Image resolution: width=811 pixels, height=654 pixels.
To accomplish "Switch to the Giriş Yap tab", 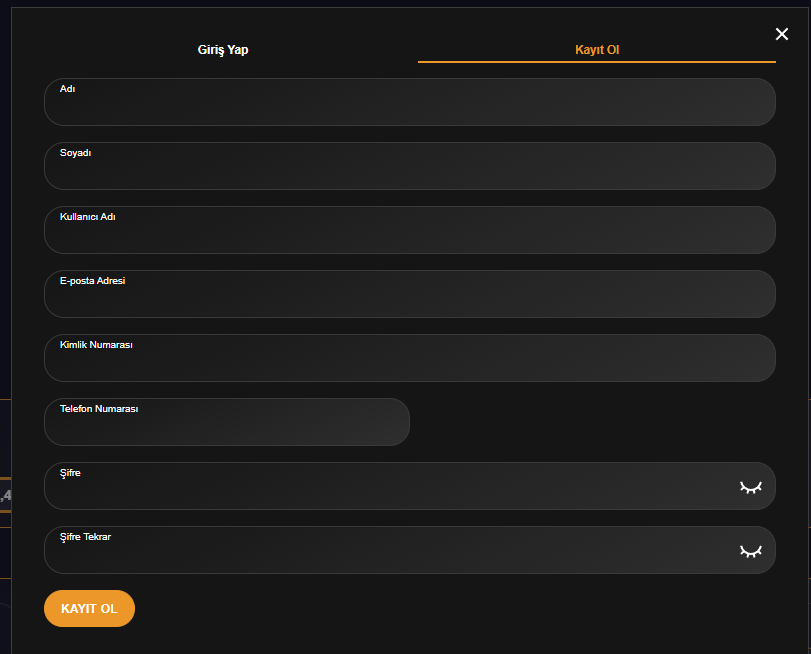I will [223, 50].
